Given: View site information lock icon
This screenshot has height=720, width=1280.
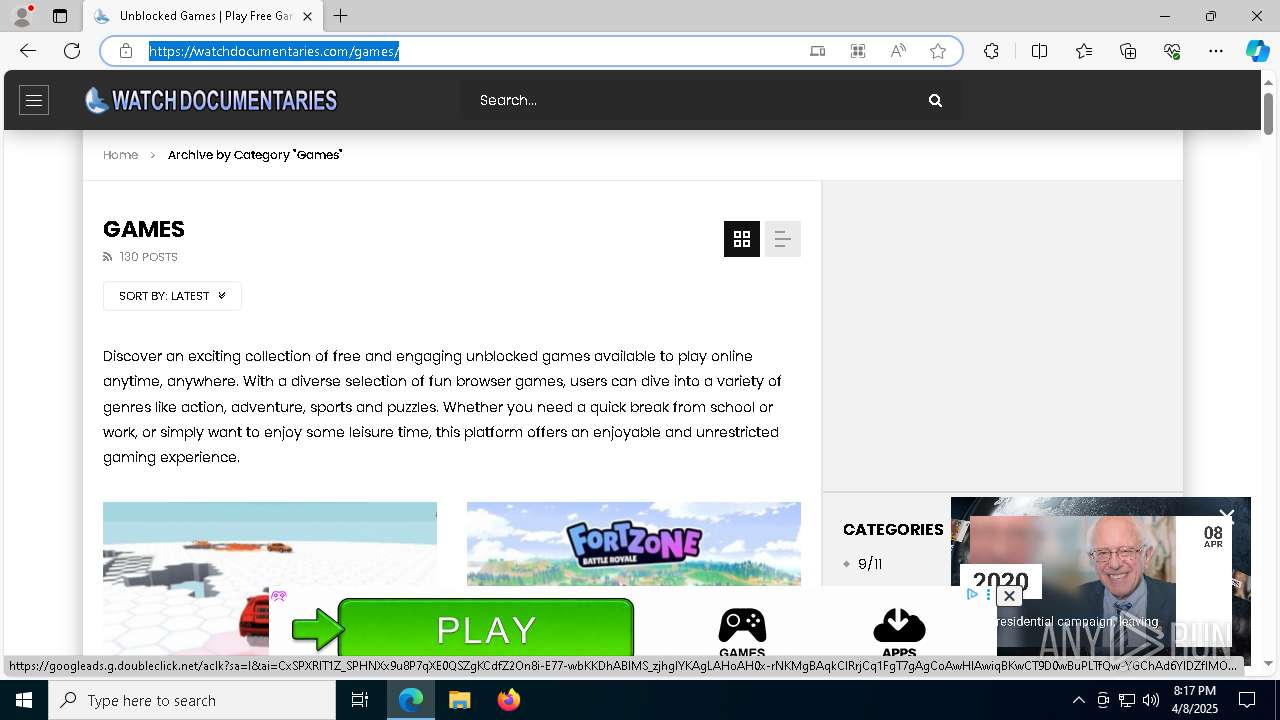Looking at the screenshot, I should (x=126, y=51).
